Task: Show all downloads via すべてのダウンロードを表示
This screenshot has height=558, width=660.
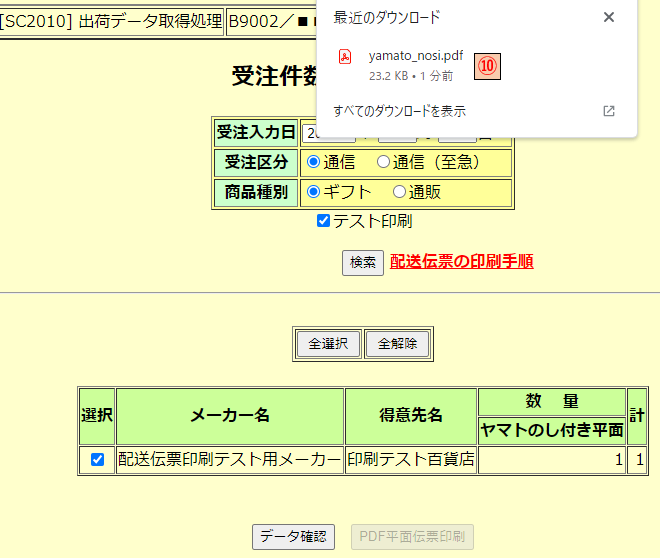Action: 399,111
